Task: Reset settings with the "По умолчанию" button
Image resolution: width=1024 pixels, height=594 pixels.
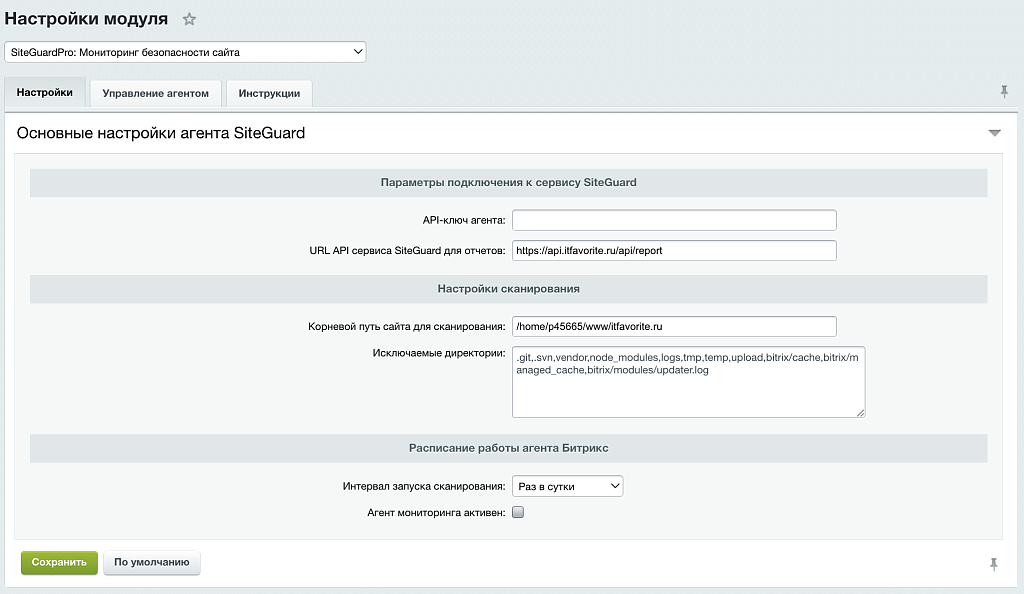Action: coord(151,562)
